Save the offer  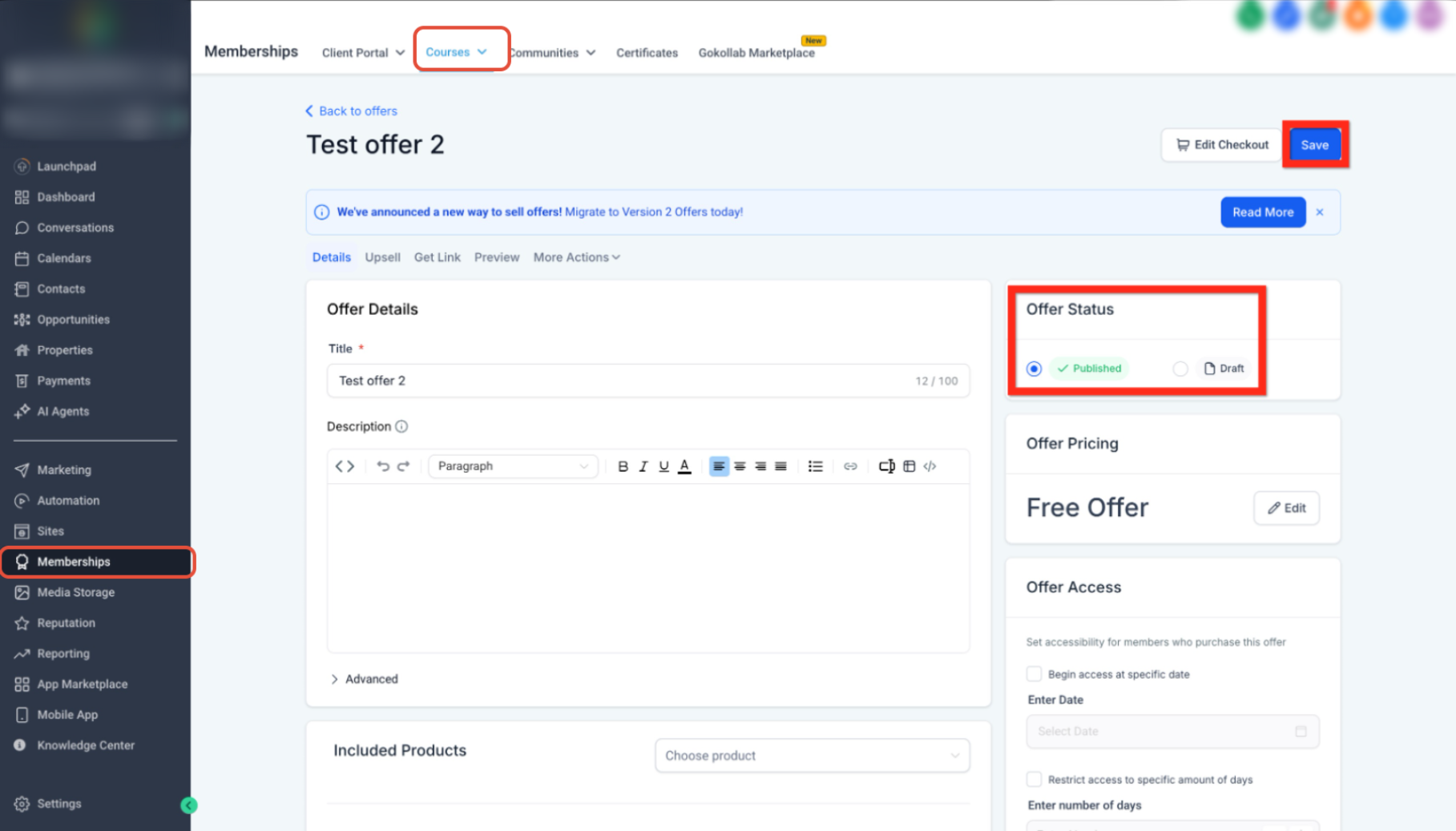(x=1315, y=145)
